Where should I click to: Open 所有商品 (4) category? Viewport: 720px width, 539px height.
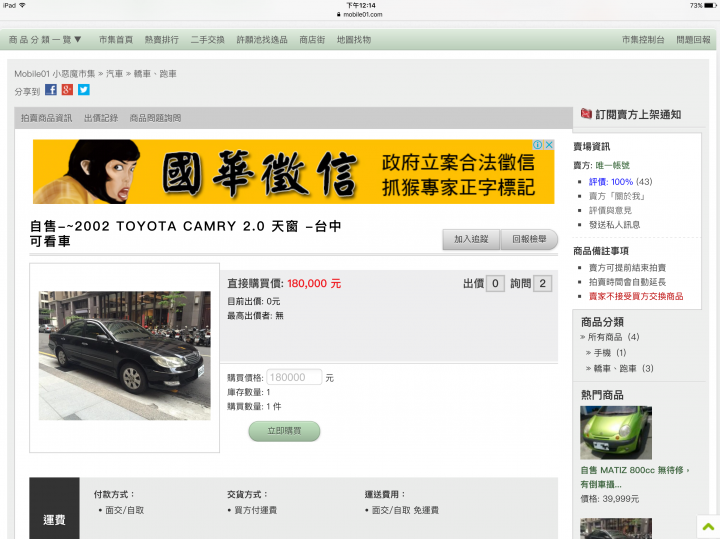coord(613,337)
